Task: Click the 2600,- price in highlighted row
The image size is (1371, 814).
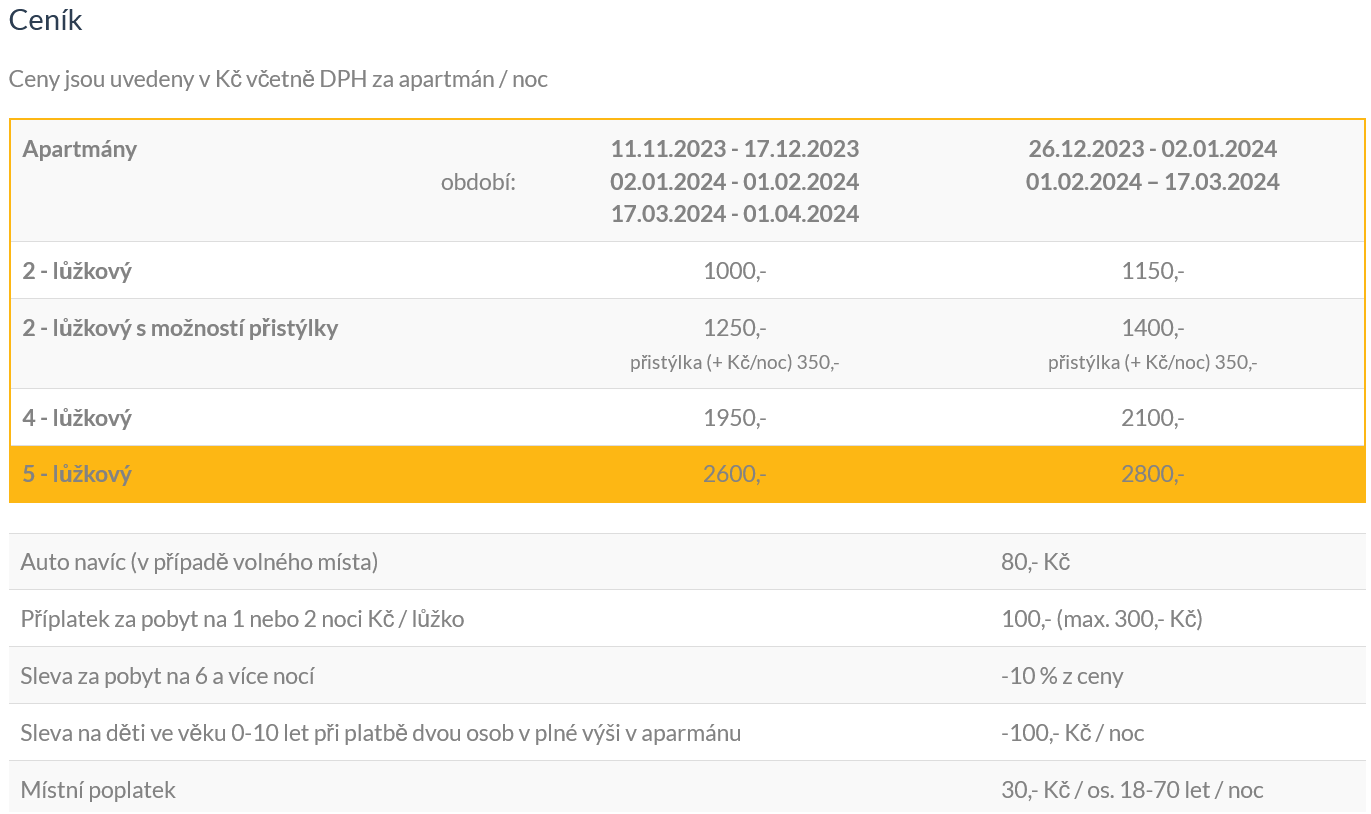Action: click(x=734, y=474)
